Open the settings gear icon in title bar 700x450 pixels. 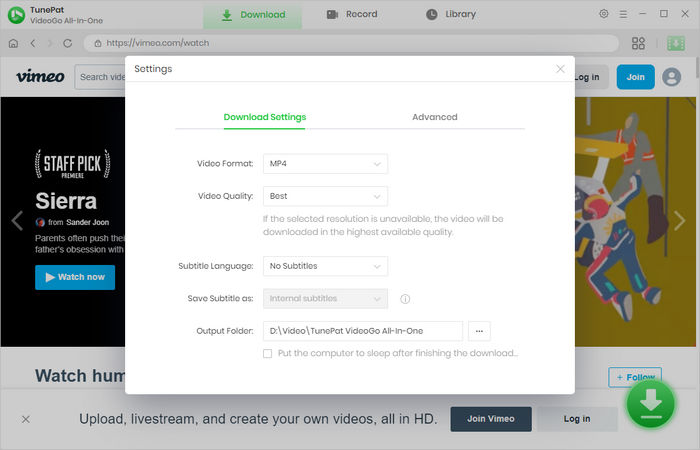coord(604,14)
